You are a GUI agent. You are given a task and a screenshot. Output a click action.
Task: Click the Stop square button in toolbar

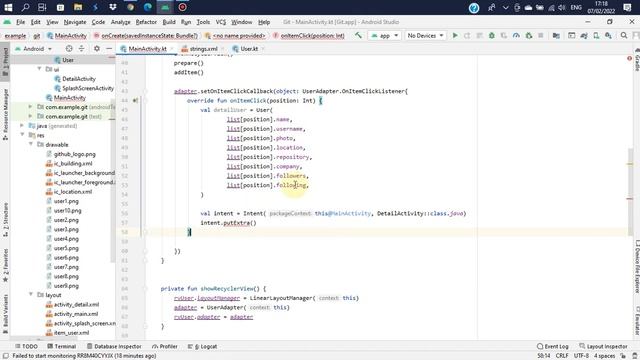point(541,36)
